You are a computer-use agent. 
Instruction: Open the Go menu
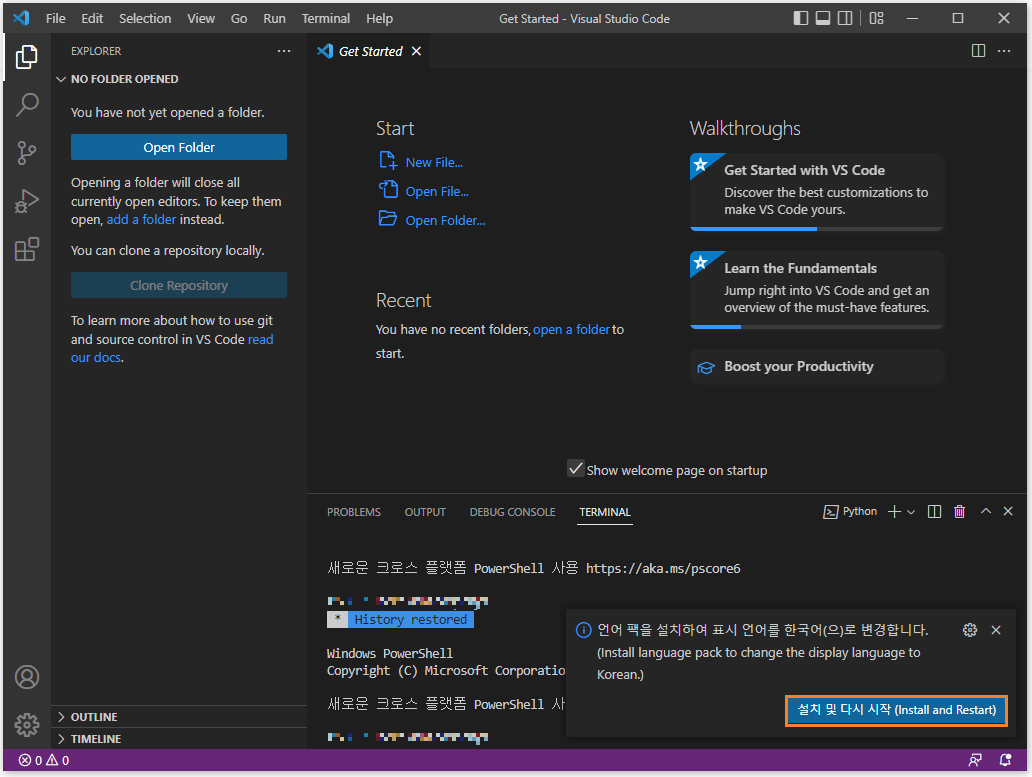239,18
